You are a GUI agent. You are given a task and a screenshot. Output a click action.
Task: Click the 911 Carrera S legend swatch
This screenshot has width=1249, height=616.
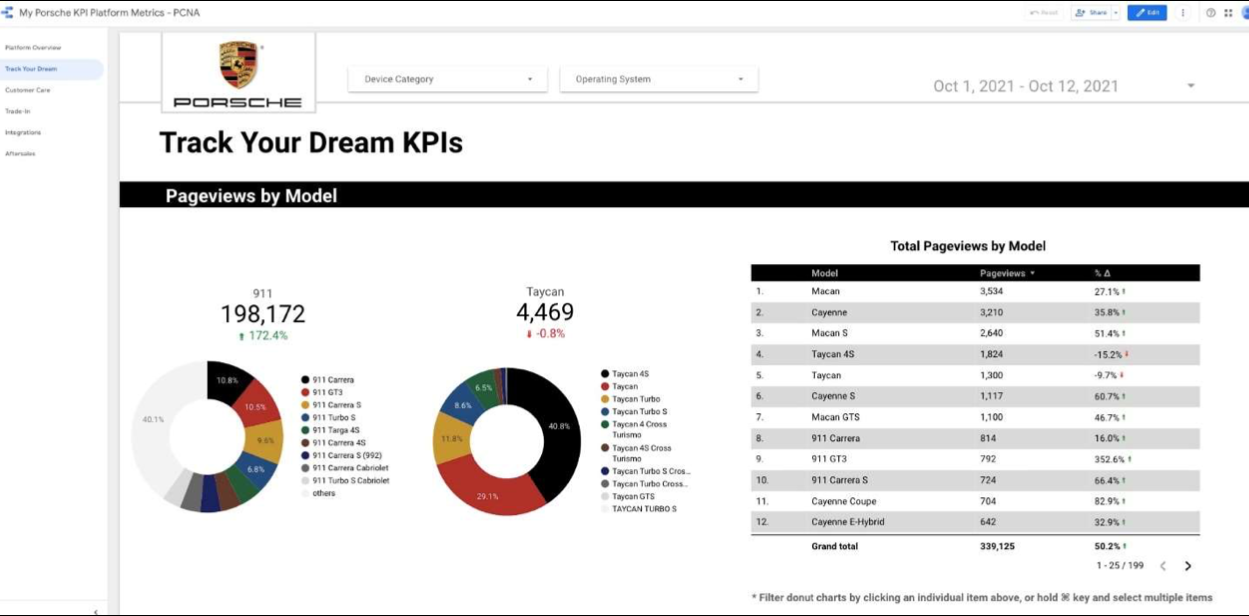304,405
